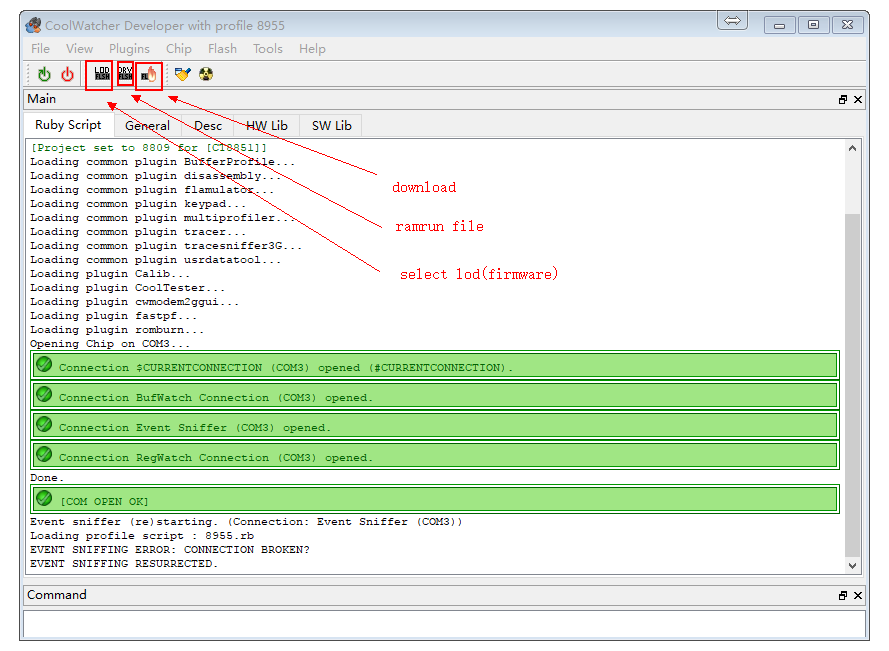
Task: Click the log vertical scrollbar thumb
Action: click(852, 386)
